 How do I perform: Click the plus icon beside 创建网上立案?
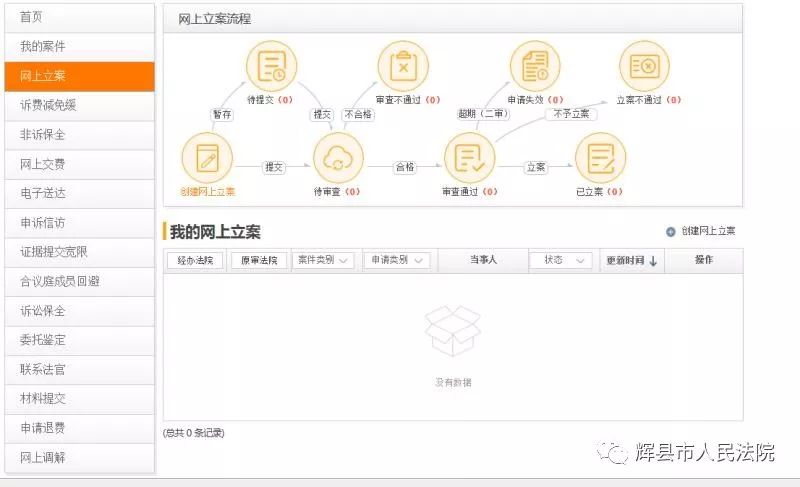[670, 231]
